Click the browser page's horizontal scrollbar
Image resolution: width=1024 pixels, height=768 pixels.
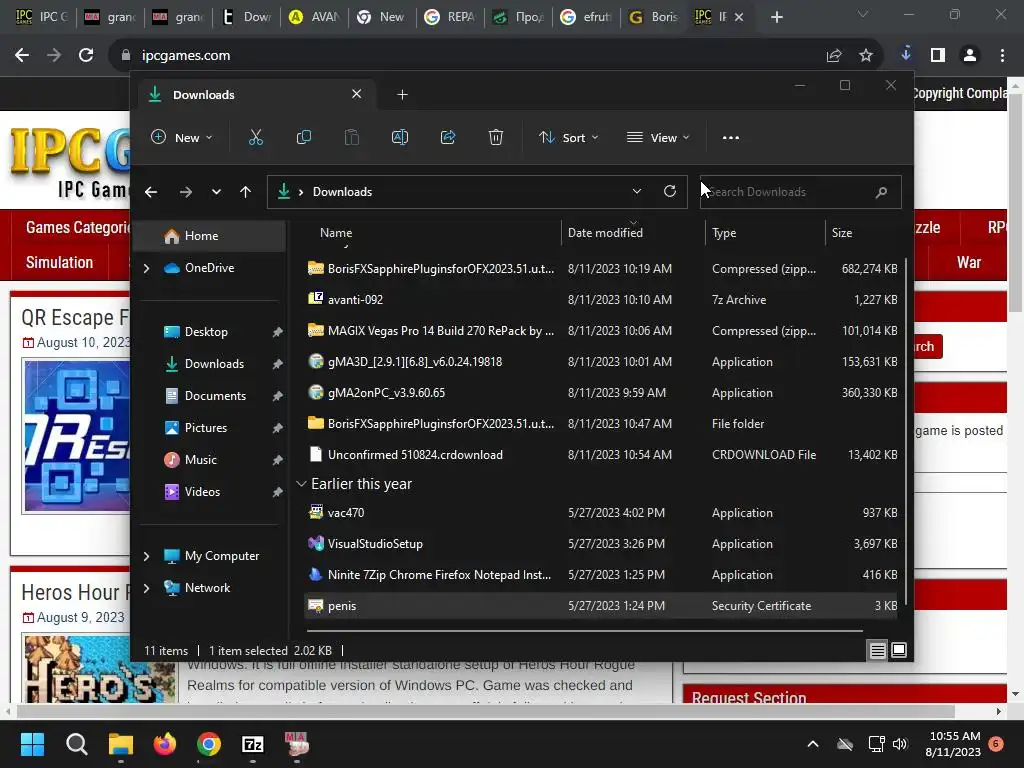coord(485,711)
